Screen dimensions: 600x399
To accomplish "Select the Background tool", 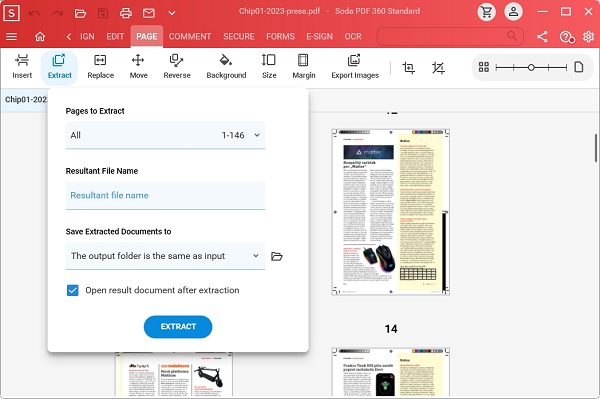I will [x=226, y=67].
